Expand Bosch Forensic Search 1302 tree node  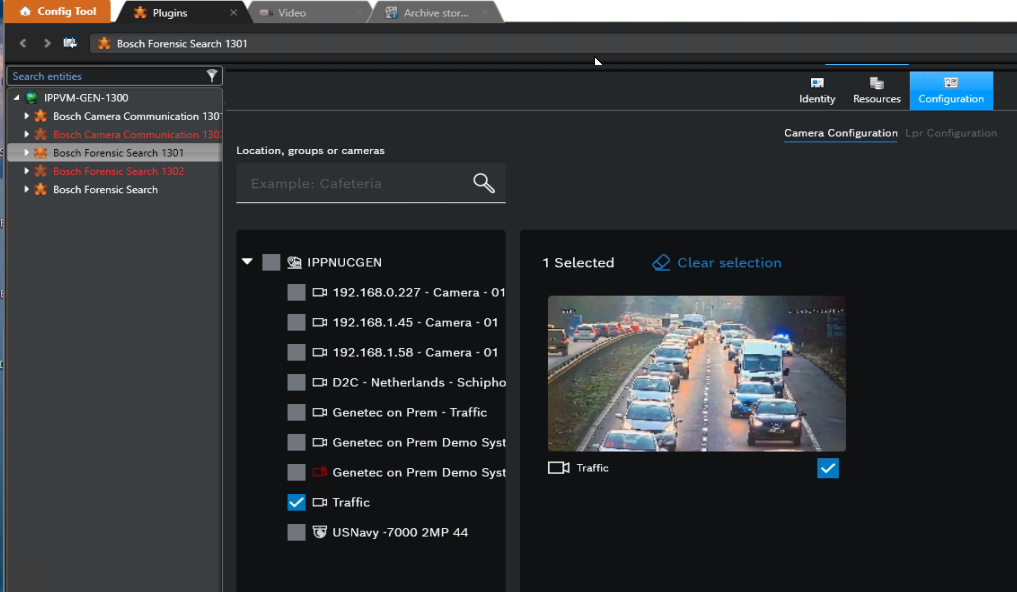[27, 171]
